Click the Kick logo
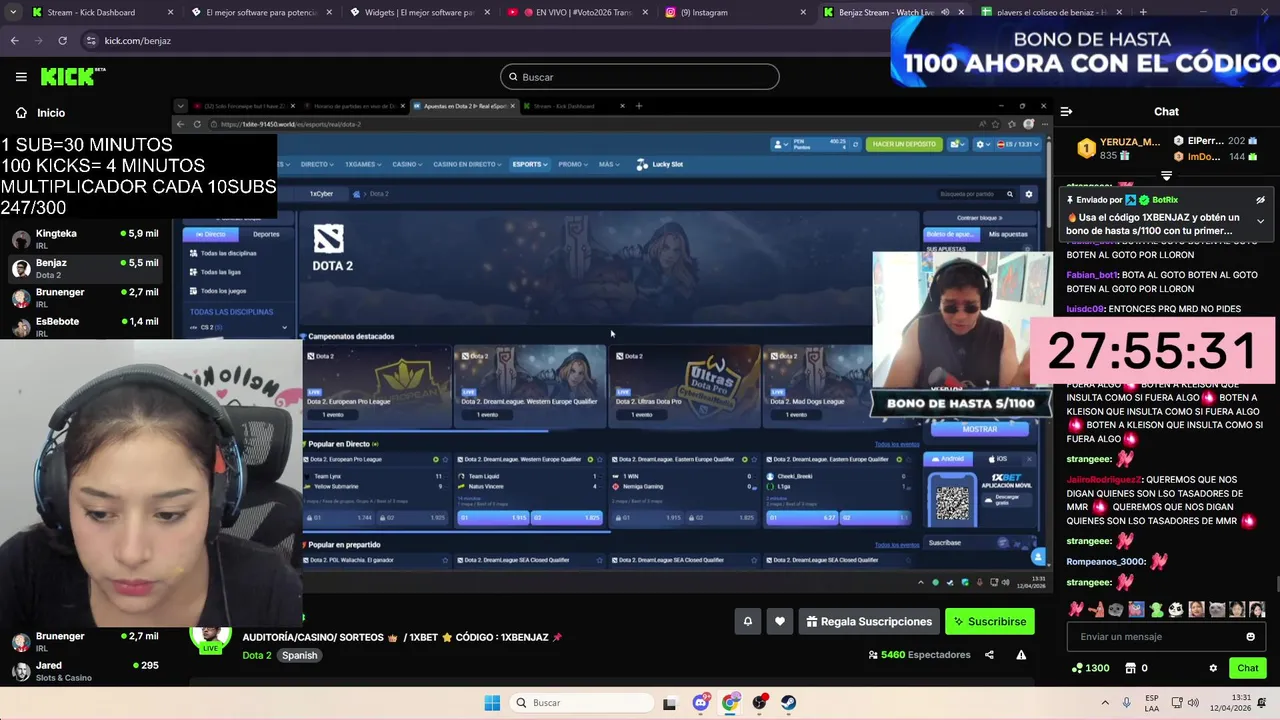Screen dimensions: 1280x720 tap(72, 77)
